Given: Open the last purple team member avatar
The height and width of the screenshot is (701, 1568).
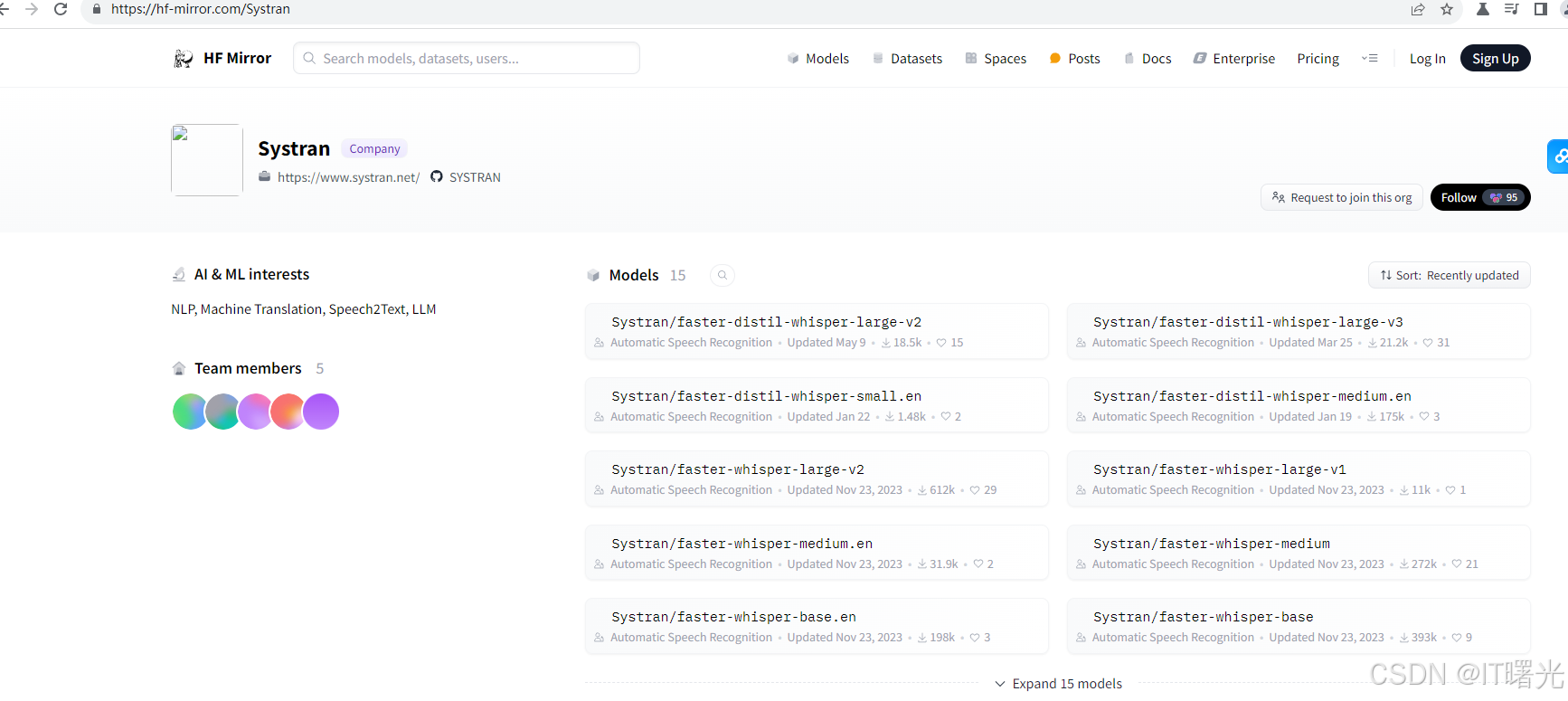Looking at the screenshot, I should [x=321, y=412].
